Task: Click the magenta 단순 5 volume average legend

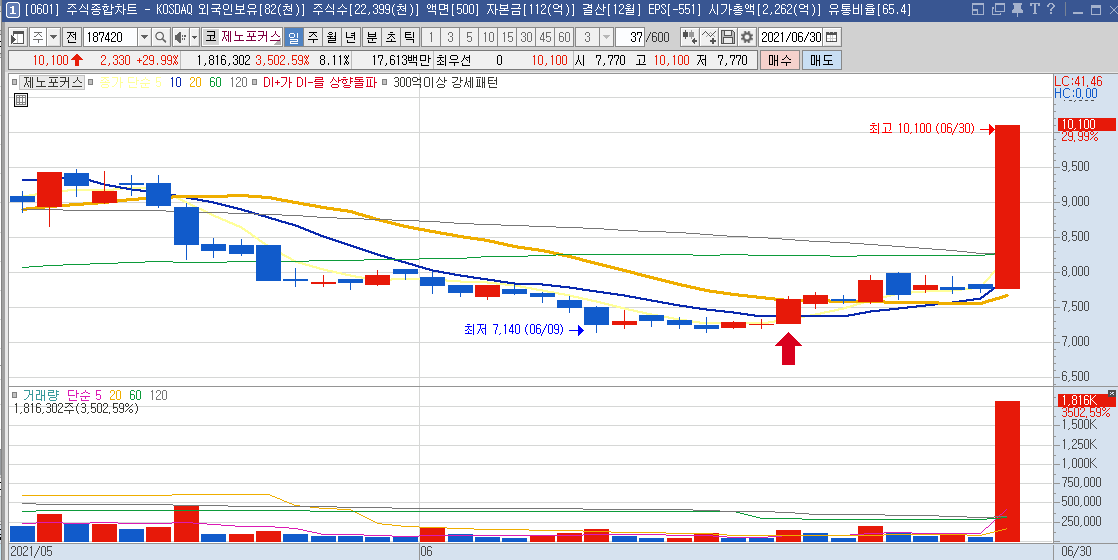Action: point(85,394)
